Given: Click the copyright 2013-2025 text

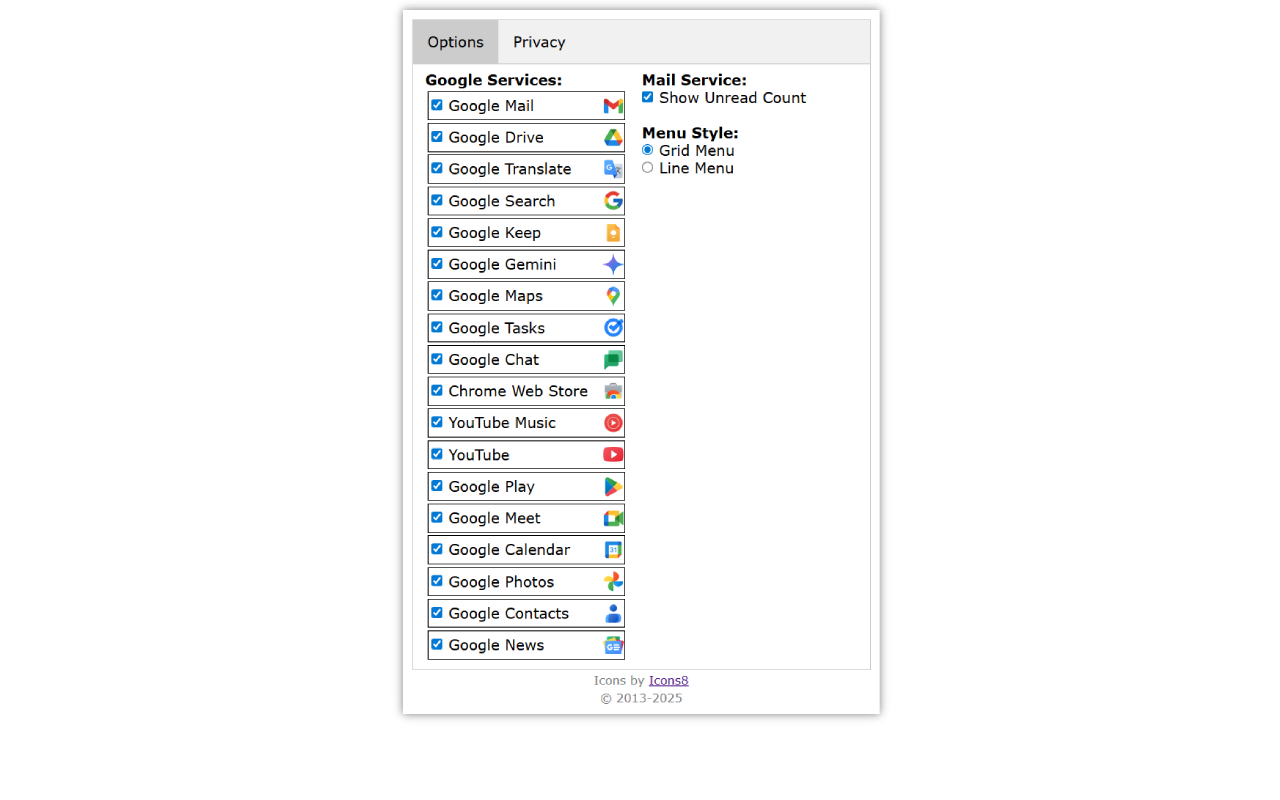Looking at the screenshot, I should tap(641, 698).
